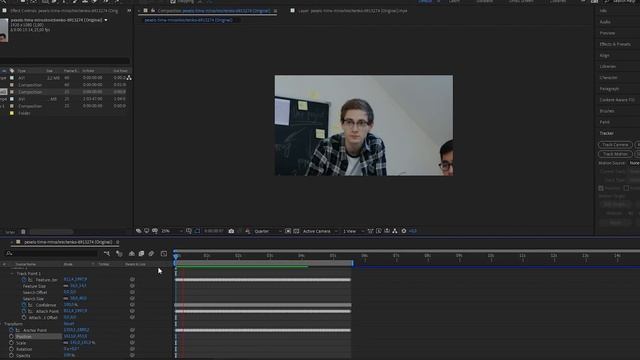Viewport: 640px width, 360px height.
Task: Click the draft 3D icon in timeline header
Action: [x=119, y=253]
